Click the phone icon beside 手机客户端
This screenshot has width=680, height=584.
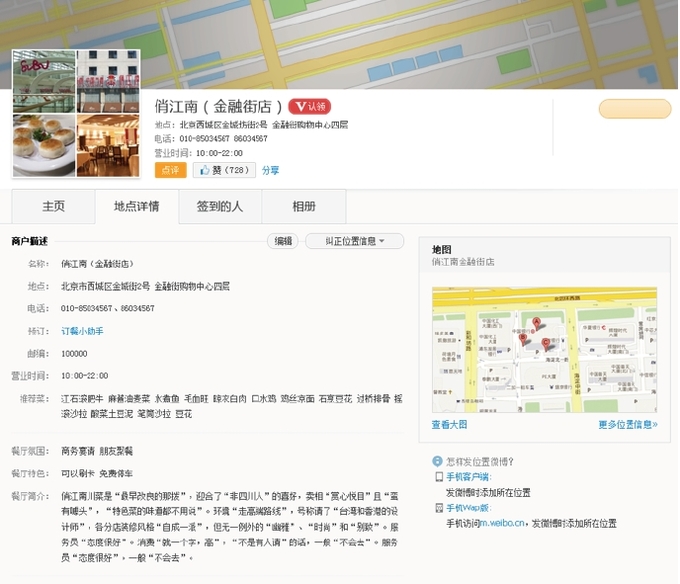(x=439, y=477)
